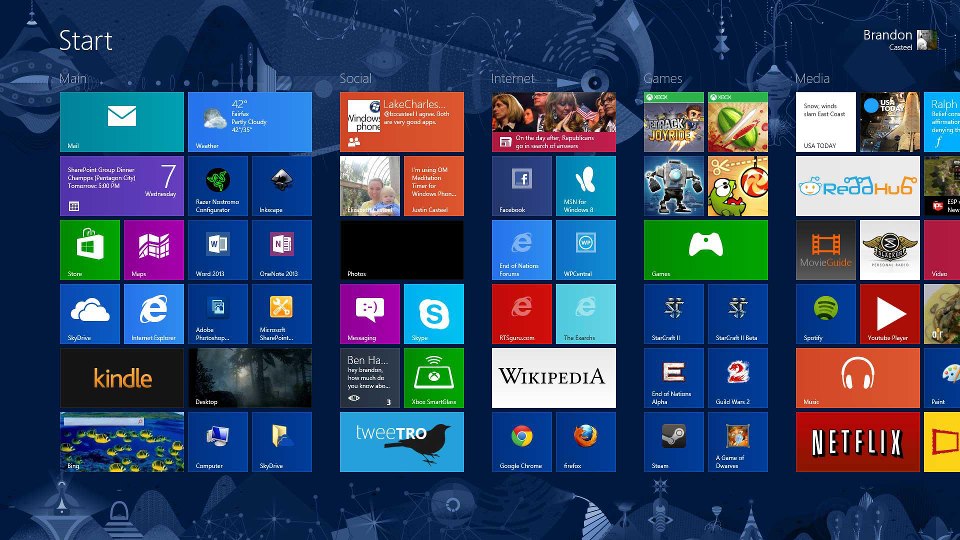Launch Firefox browser tile
960x540 pixels.
585,441
